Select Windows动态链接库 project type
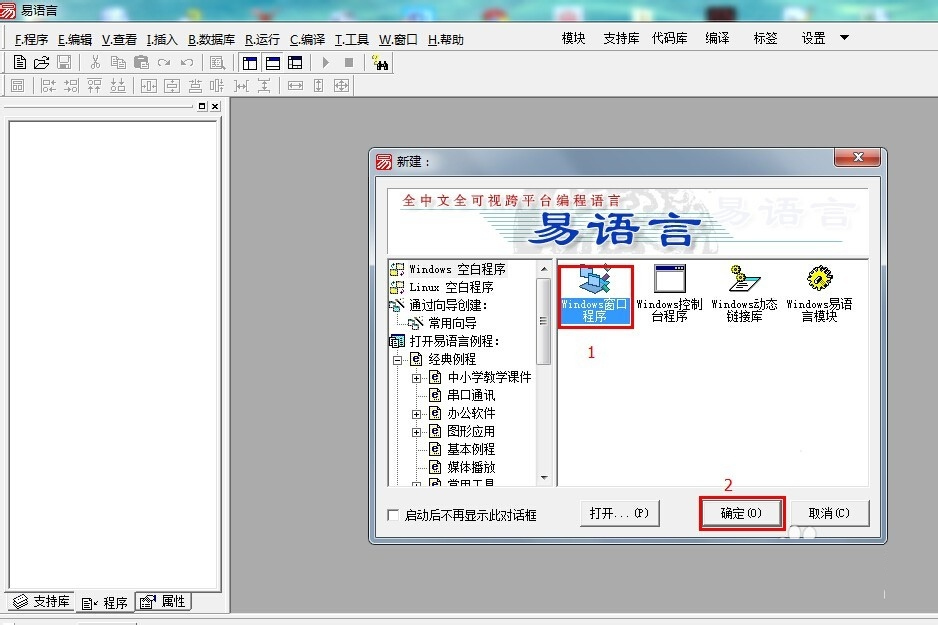This screenshot has height=625, width=938. (744, 294)
